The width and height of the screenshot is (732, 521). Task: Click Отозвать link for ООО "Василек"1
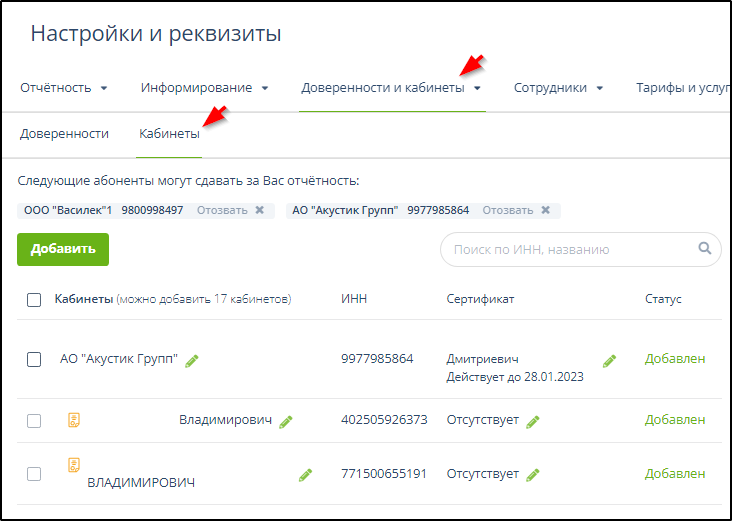221,211
